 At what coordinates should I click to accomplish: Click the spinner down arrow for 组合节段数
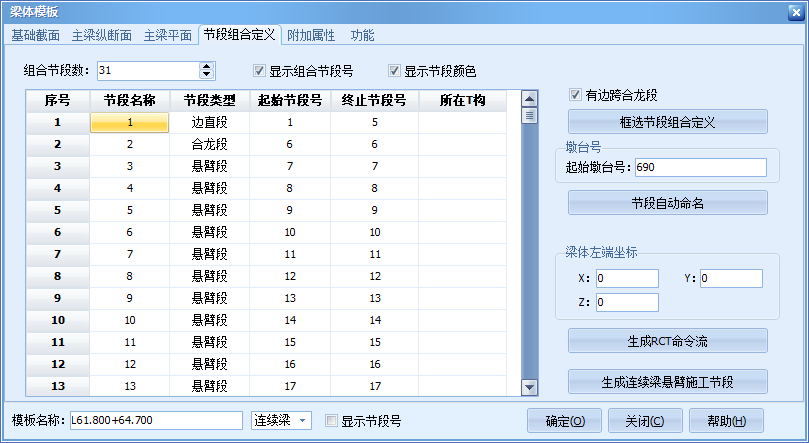[x=207, y=75]
